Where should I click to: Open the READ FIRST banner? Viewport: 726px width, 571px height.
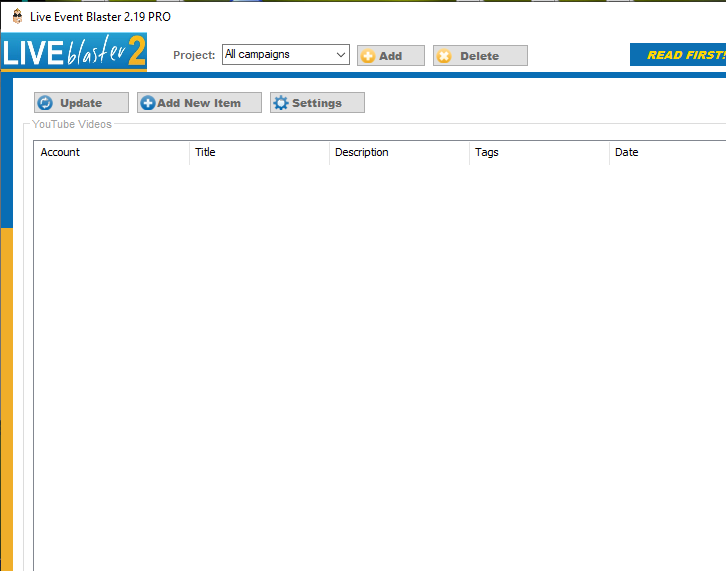[678, 55]
